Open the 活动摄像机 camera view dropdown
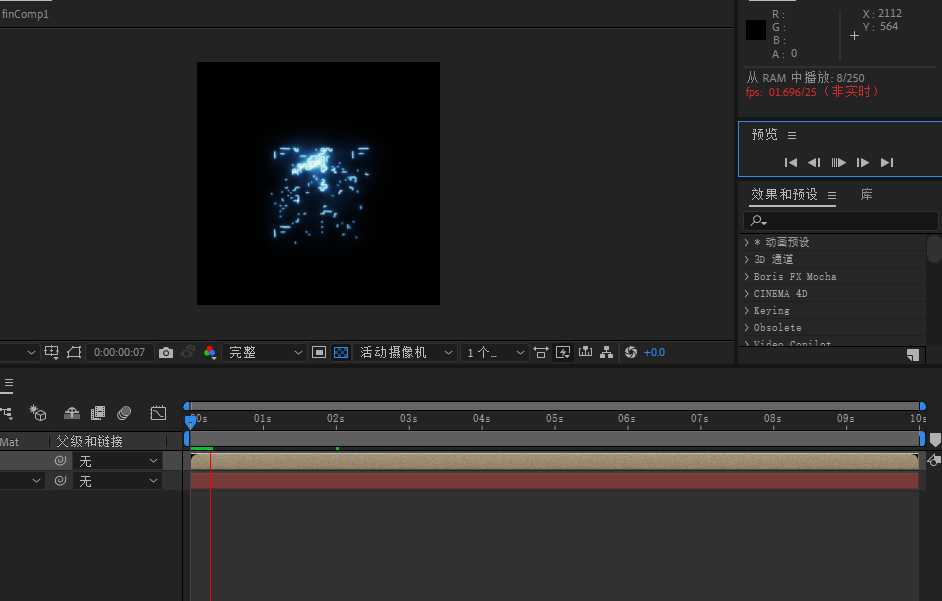Screen dimensions: 942x601 coord(406,352)
